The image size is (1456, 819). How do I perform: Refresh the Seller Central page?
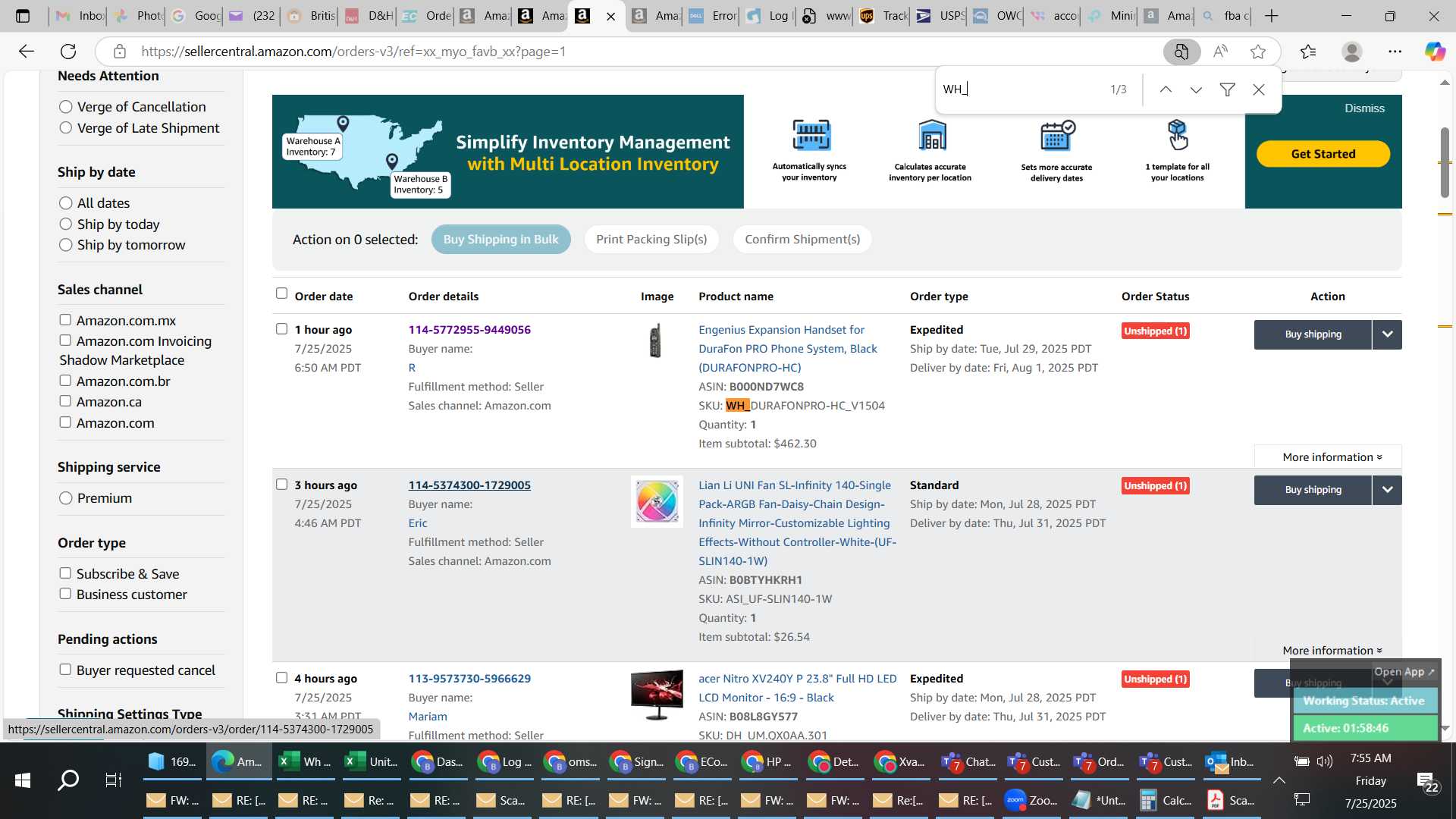(68, 52)
